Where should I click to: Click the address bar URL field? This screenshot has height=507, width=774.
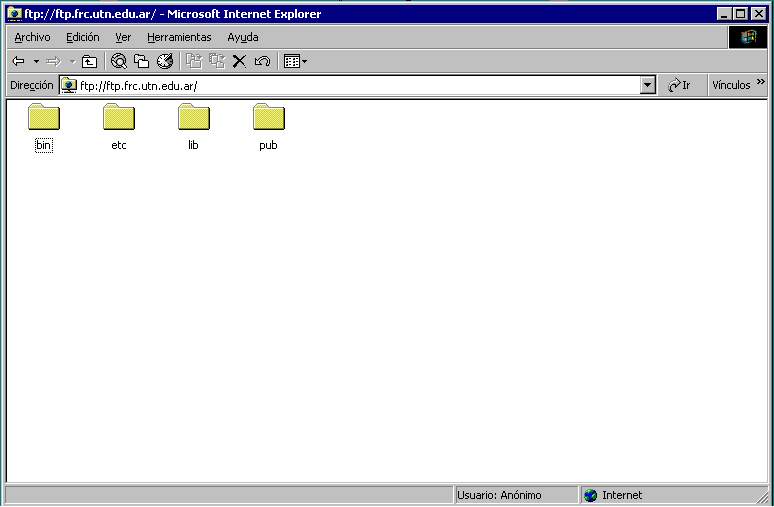[x=358, y=86]
